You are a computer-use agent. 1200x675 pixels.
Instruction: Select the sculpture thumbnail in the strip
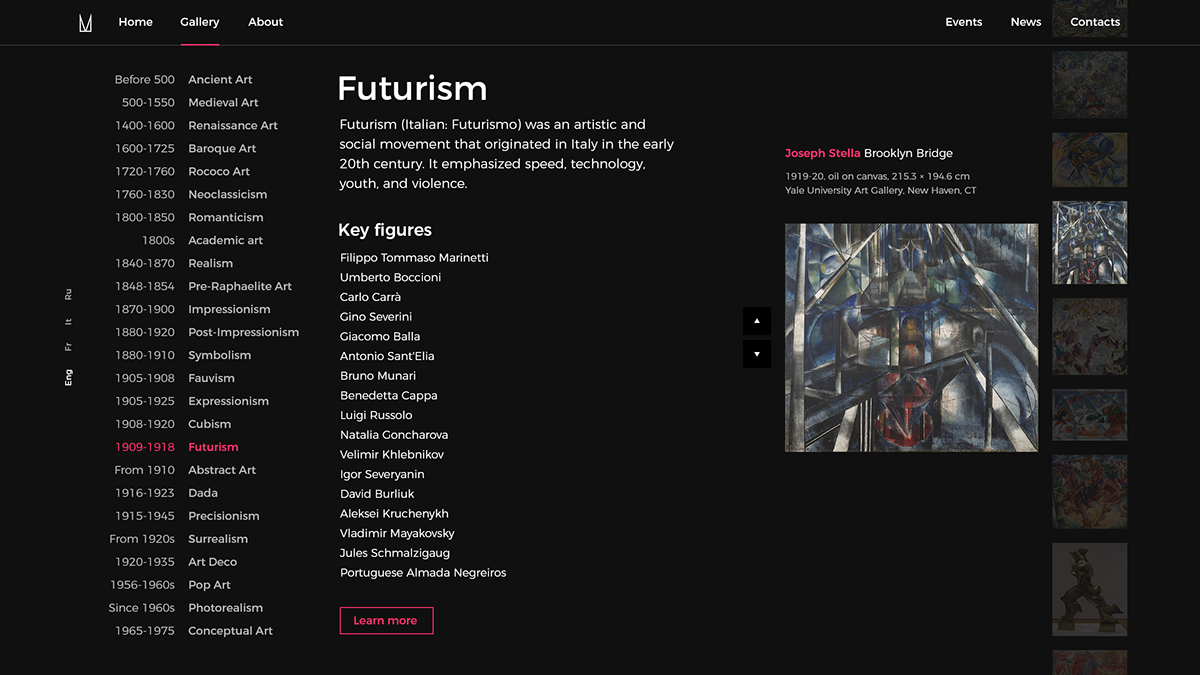[1089, 589]
